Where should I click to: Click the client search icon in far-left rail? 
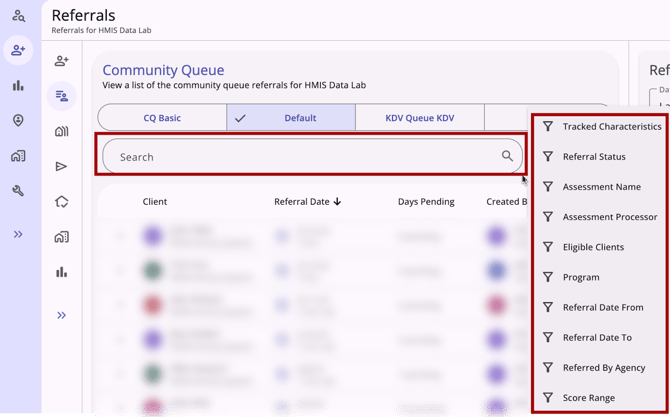pyautogui.click(x=18, y=16)
